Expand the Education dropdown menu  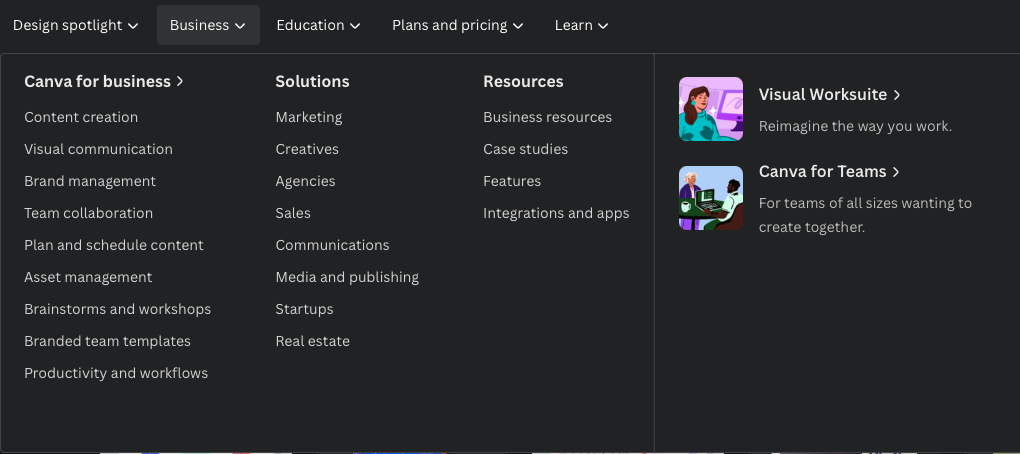tap(318, 25)
